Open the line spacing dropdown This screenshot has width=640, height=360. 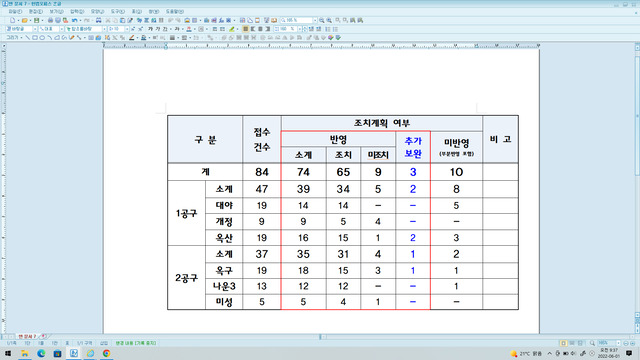301,29
